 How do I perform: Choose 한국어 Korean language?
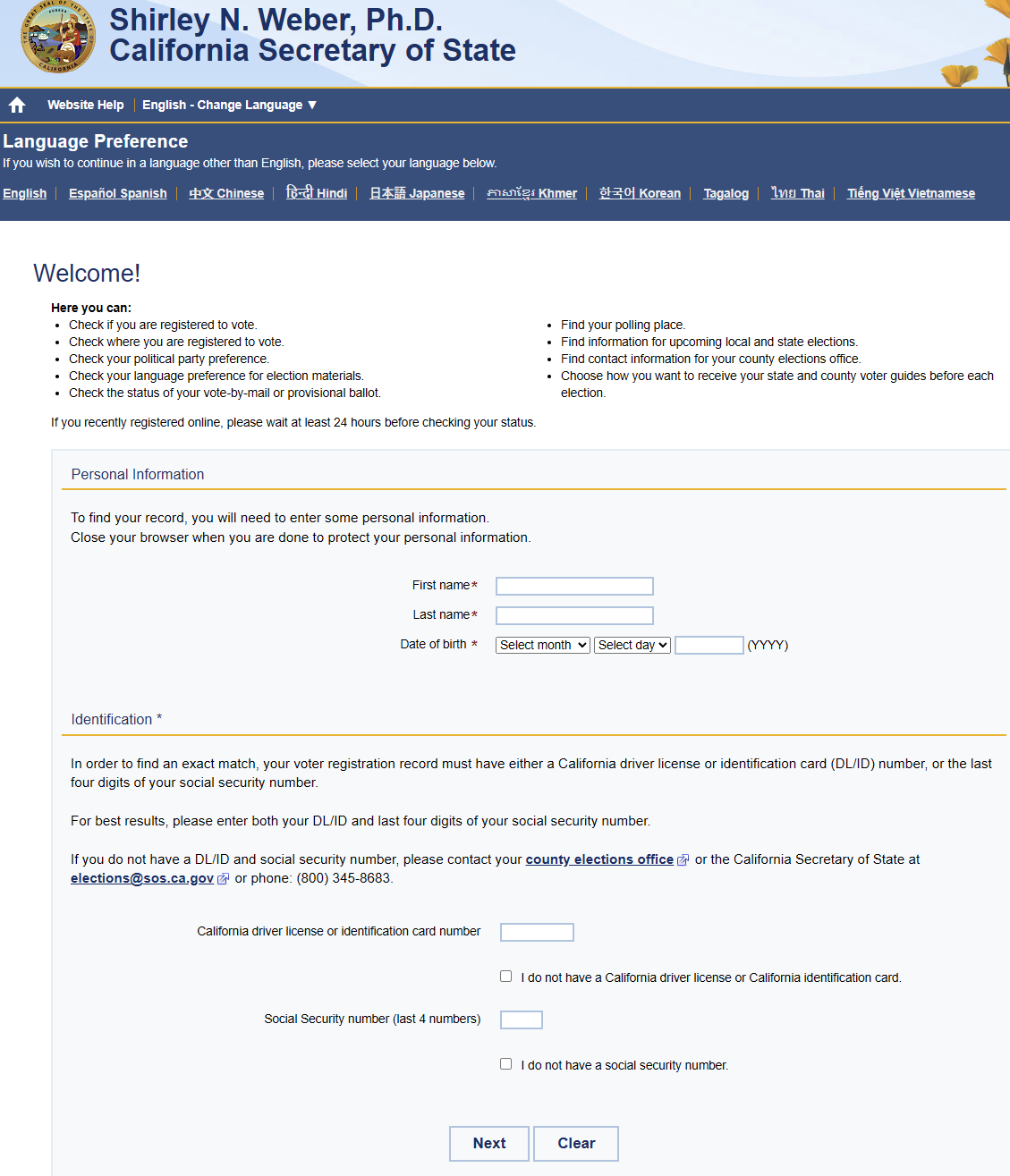tap(641, 193)
